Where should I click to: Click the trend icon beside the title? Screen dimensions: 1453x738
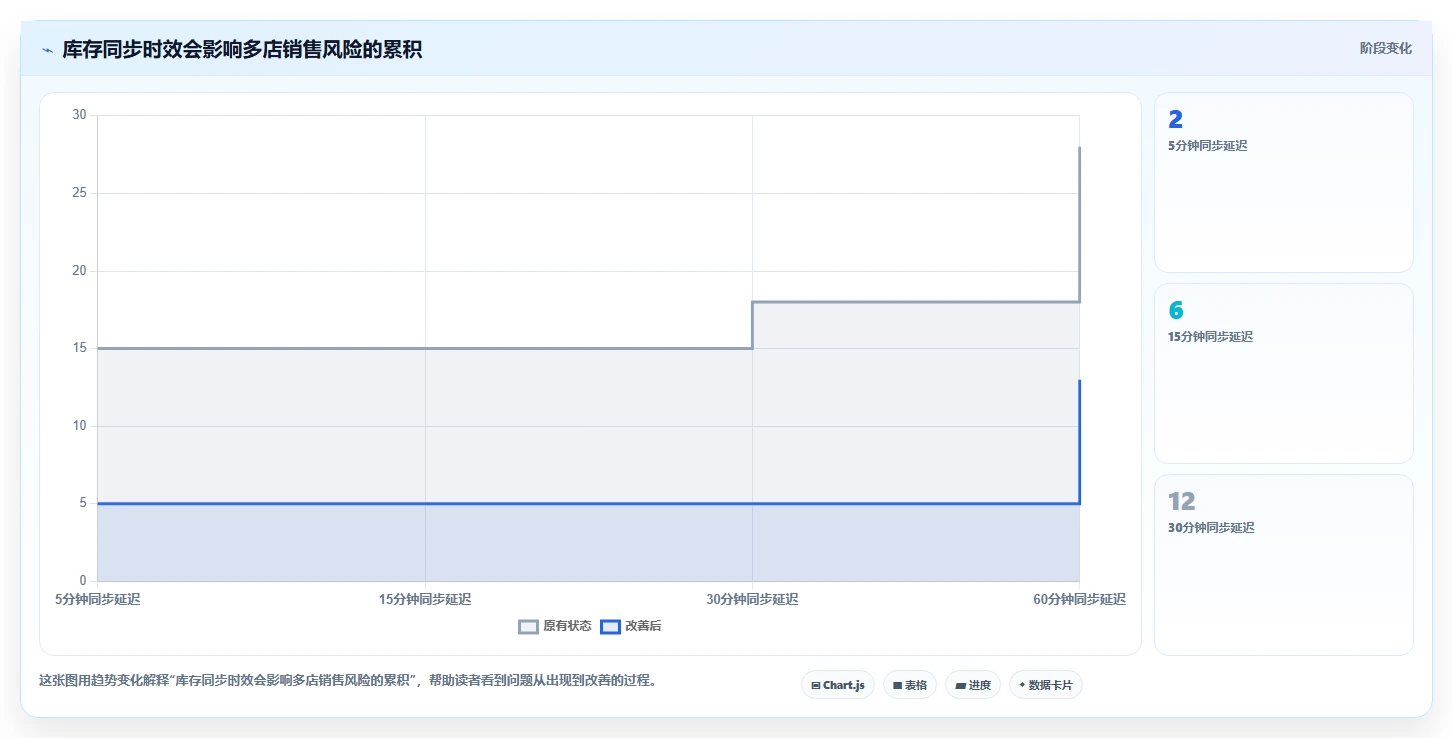tap(47, 50)
